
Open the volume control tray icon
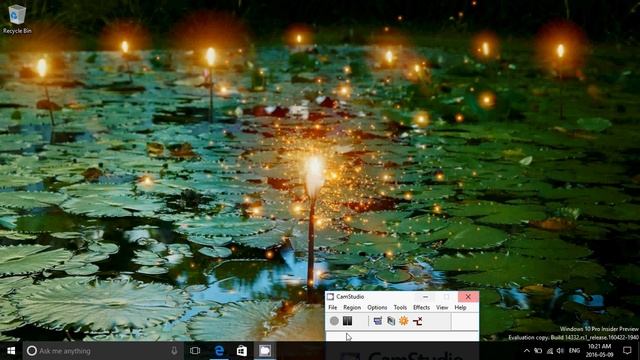(560, 351)
